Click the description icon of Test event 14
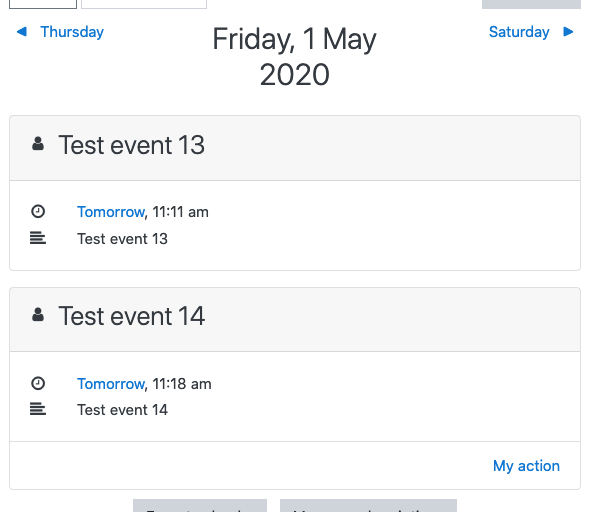Screen dimensions: 596x512 click(38, 409)
